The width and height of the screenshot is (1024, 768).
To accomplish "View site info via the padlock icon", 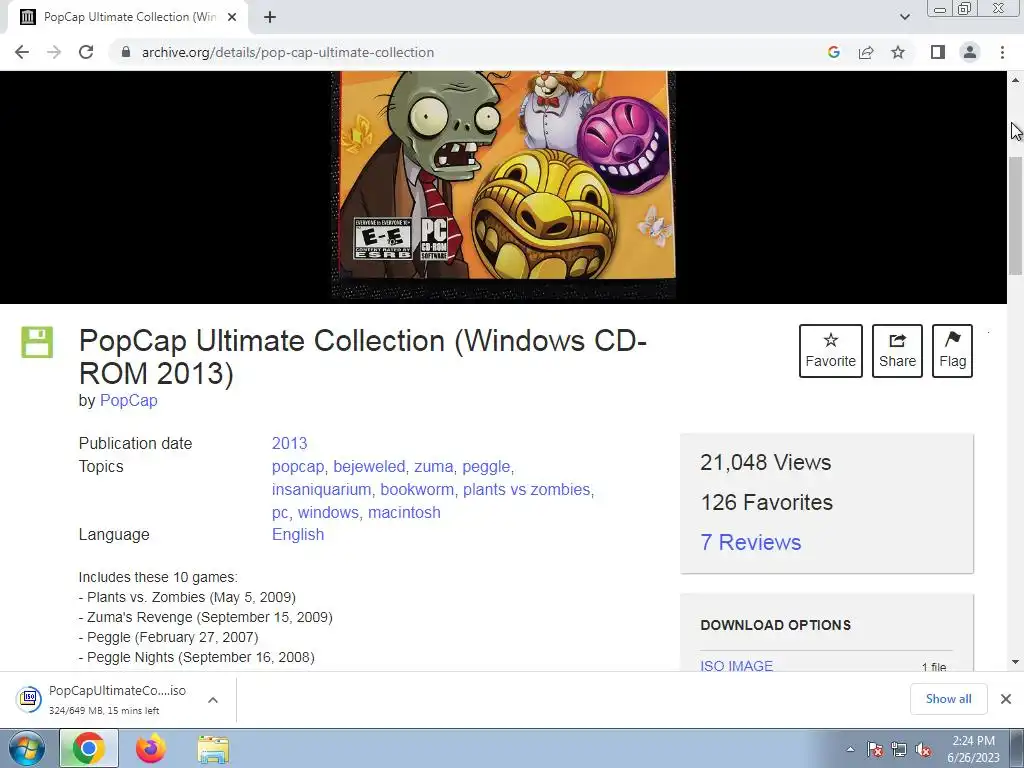I will [126, 52].
